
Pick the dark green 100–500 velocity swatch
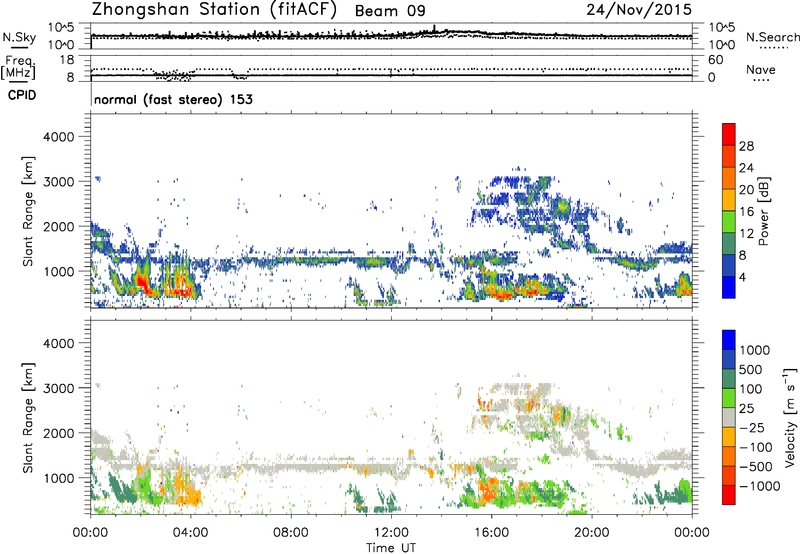tap(729, 379)
